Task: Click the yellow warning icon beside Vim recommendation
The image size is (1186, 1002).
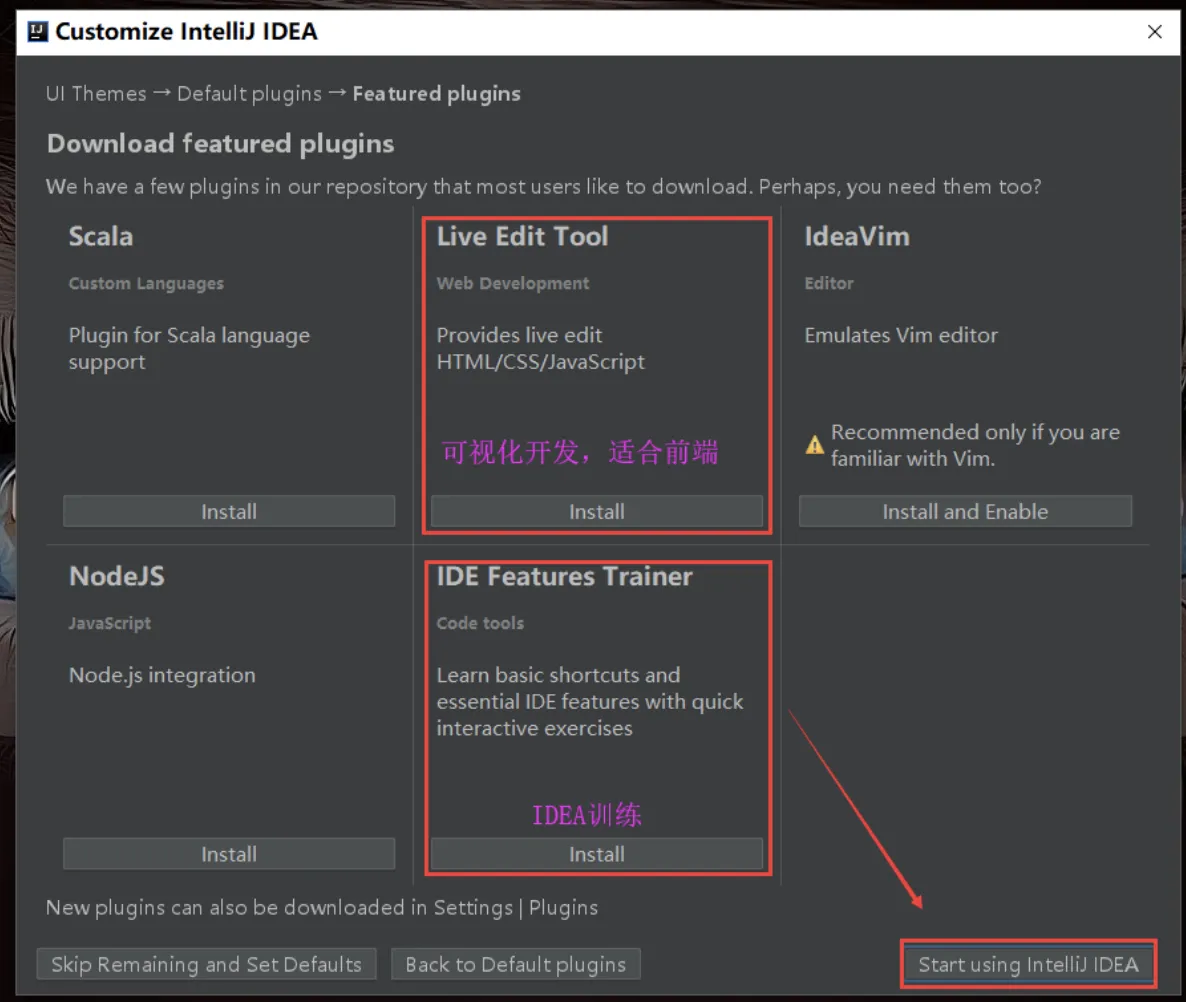Action: [x=815, y=445]
